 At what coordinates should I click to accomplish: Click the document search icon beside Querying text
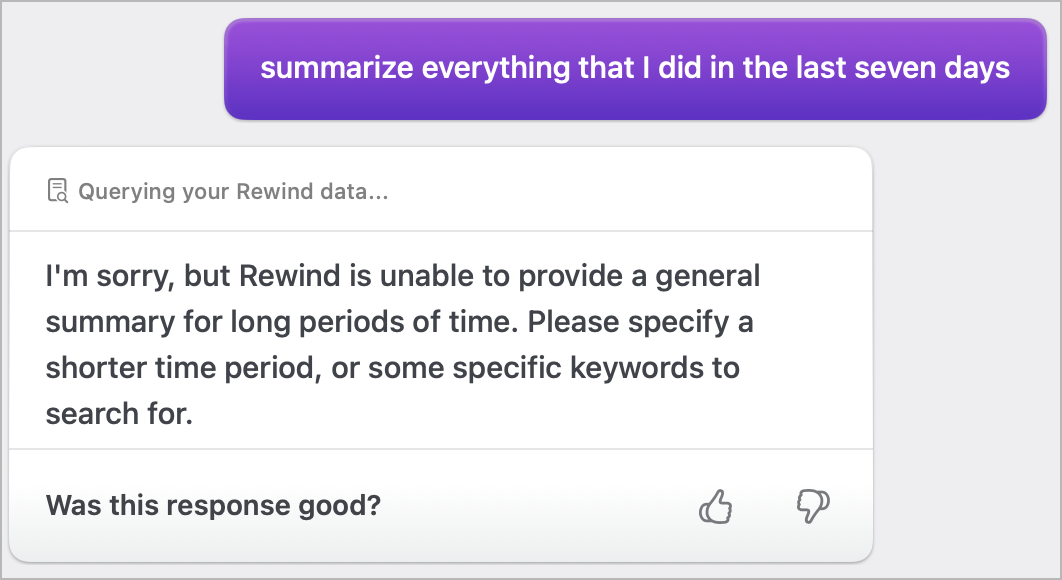(59, 189)
